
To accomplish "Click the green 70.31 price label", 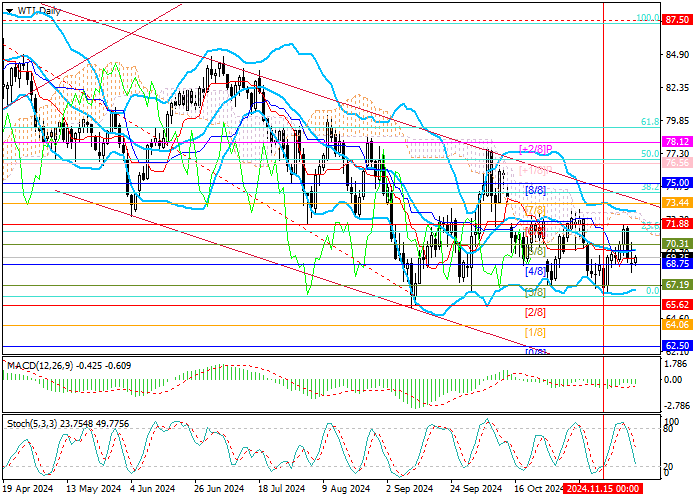I will coord(677,244).
